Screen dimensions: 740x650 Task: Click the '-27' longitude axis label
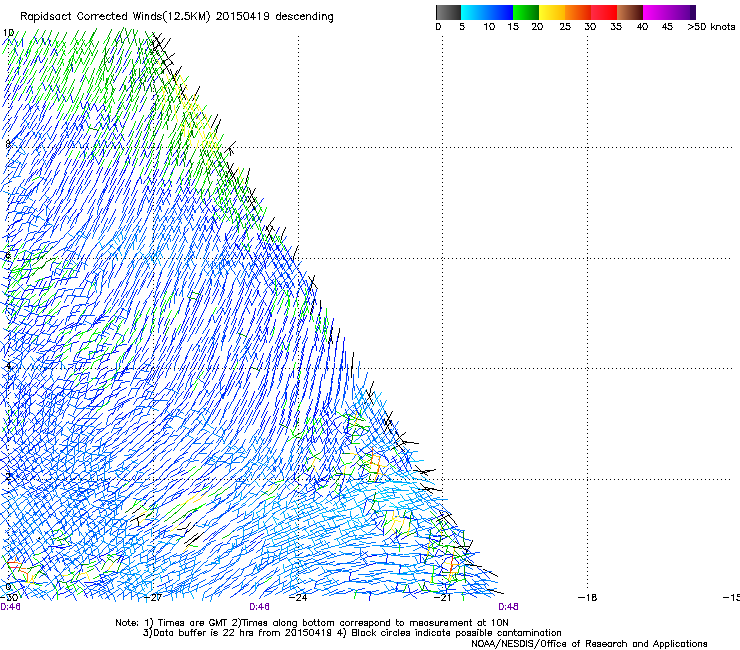(153, 598)
